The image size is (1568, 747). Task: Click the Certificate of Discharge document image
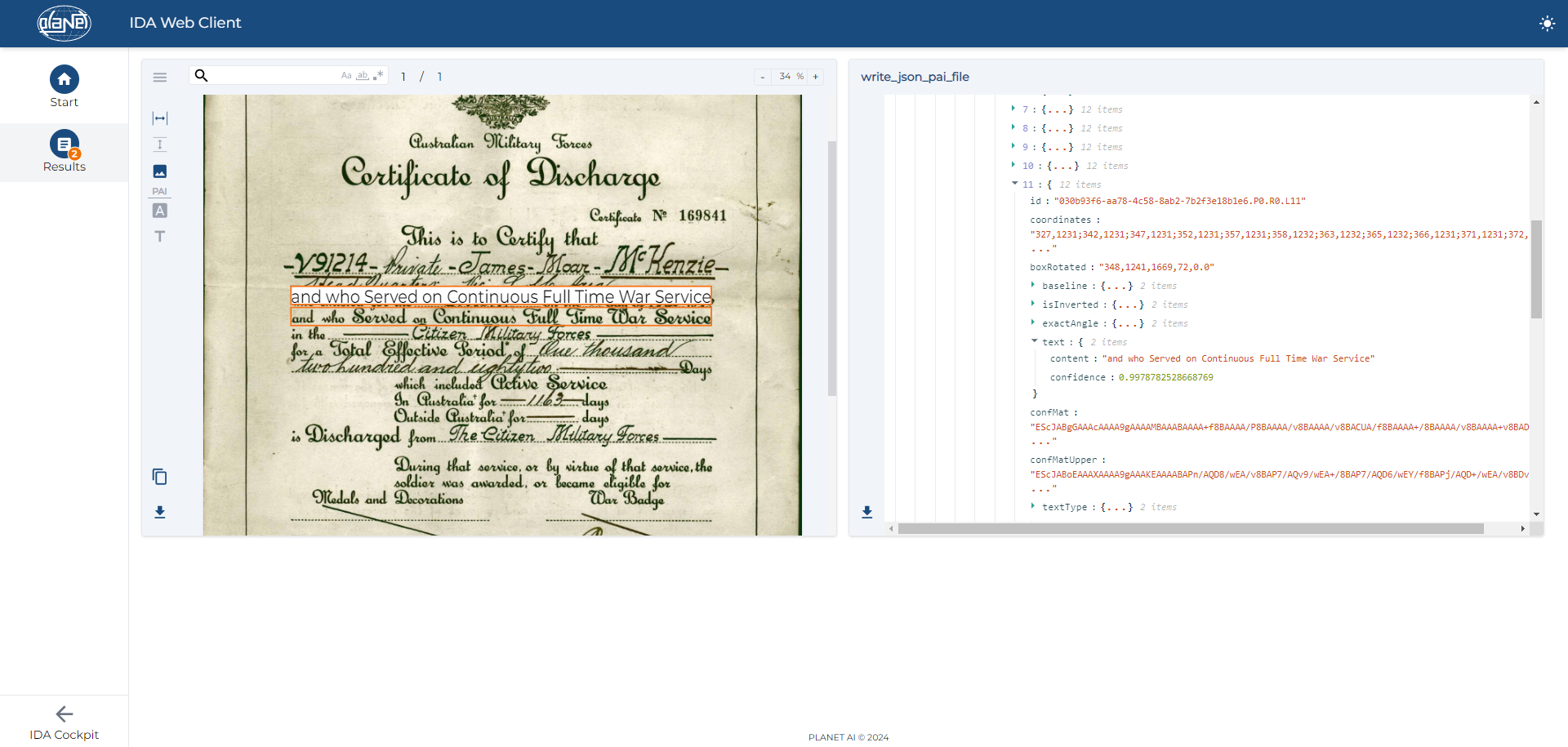coord(502,315)
